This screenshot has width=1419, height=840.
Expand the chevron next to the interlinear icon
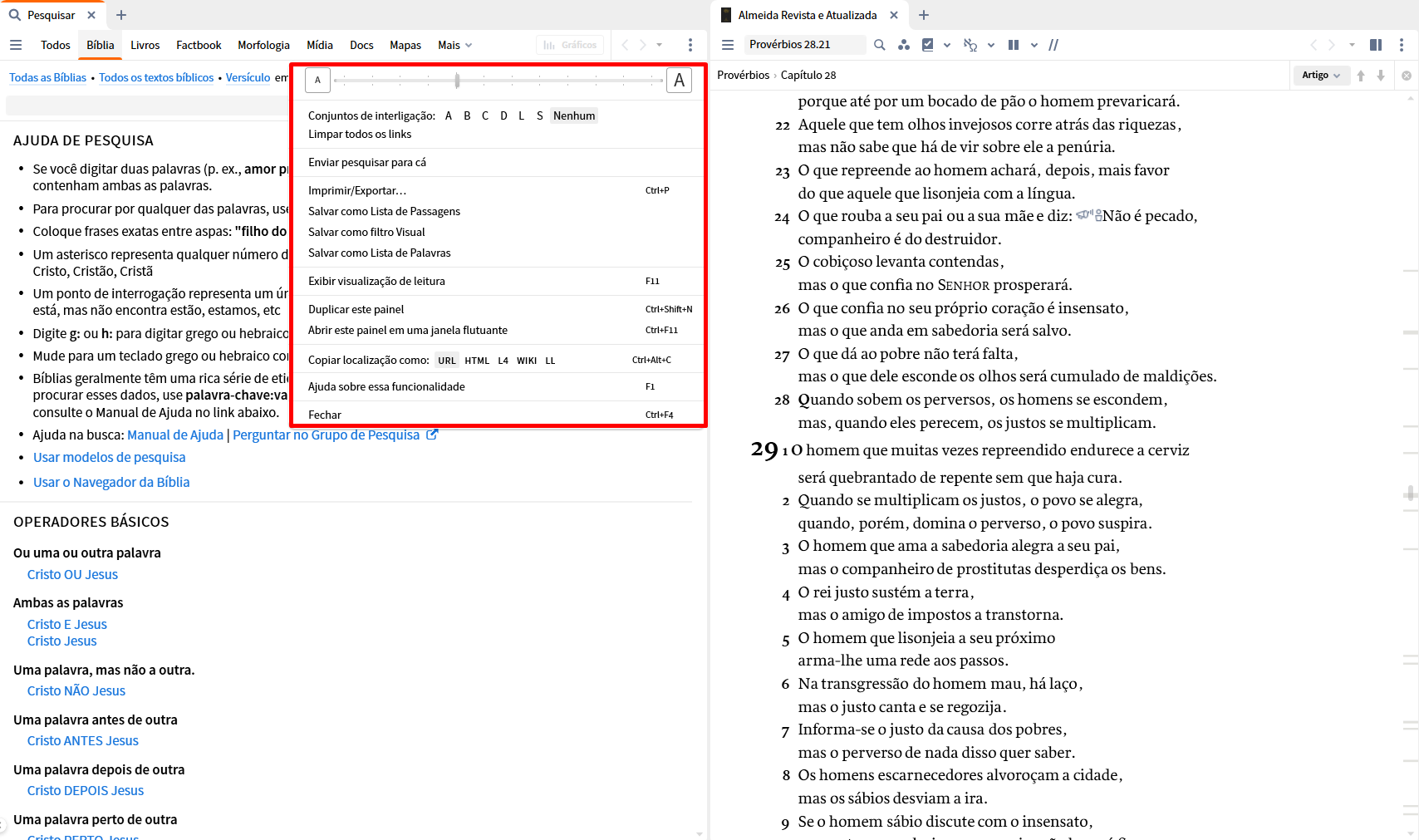(x=991, y=45)
